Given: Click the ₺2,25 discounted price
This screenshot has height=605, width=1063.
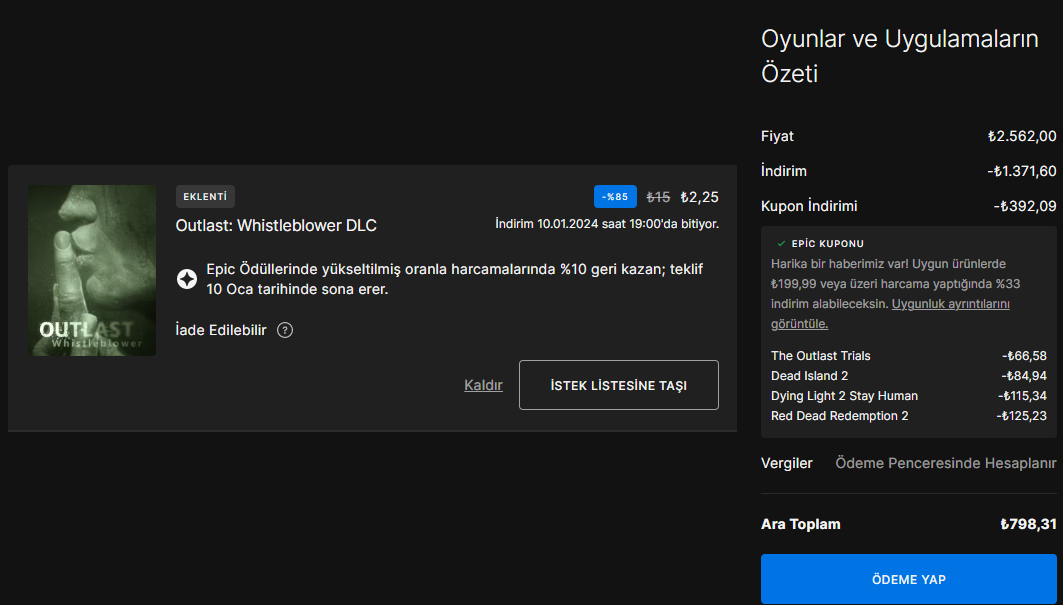Looking at the screenshot, I should coord(700,197).
